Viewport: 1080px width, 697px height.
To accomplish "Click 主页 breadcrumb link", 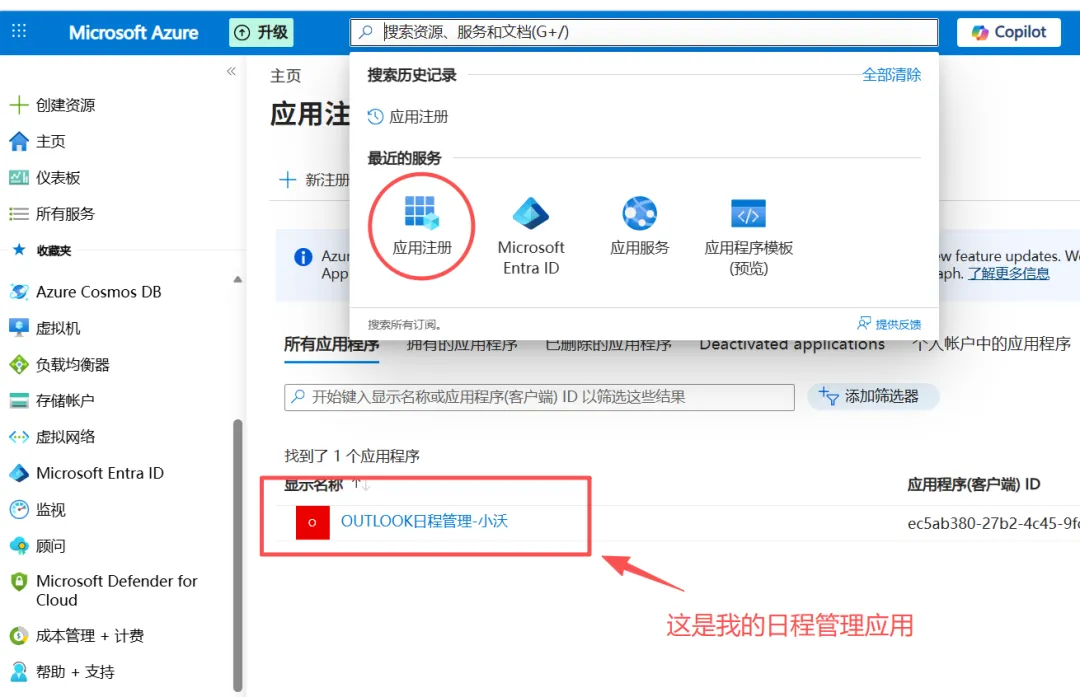I will tap(286, 75).
